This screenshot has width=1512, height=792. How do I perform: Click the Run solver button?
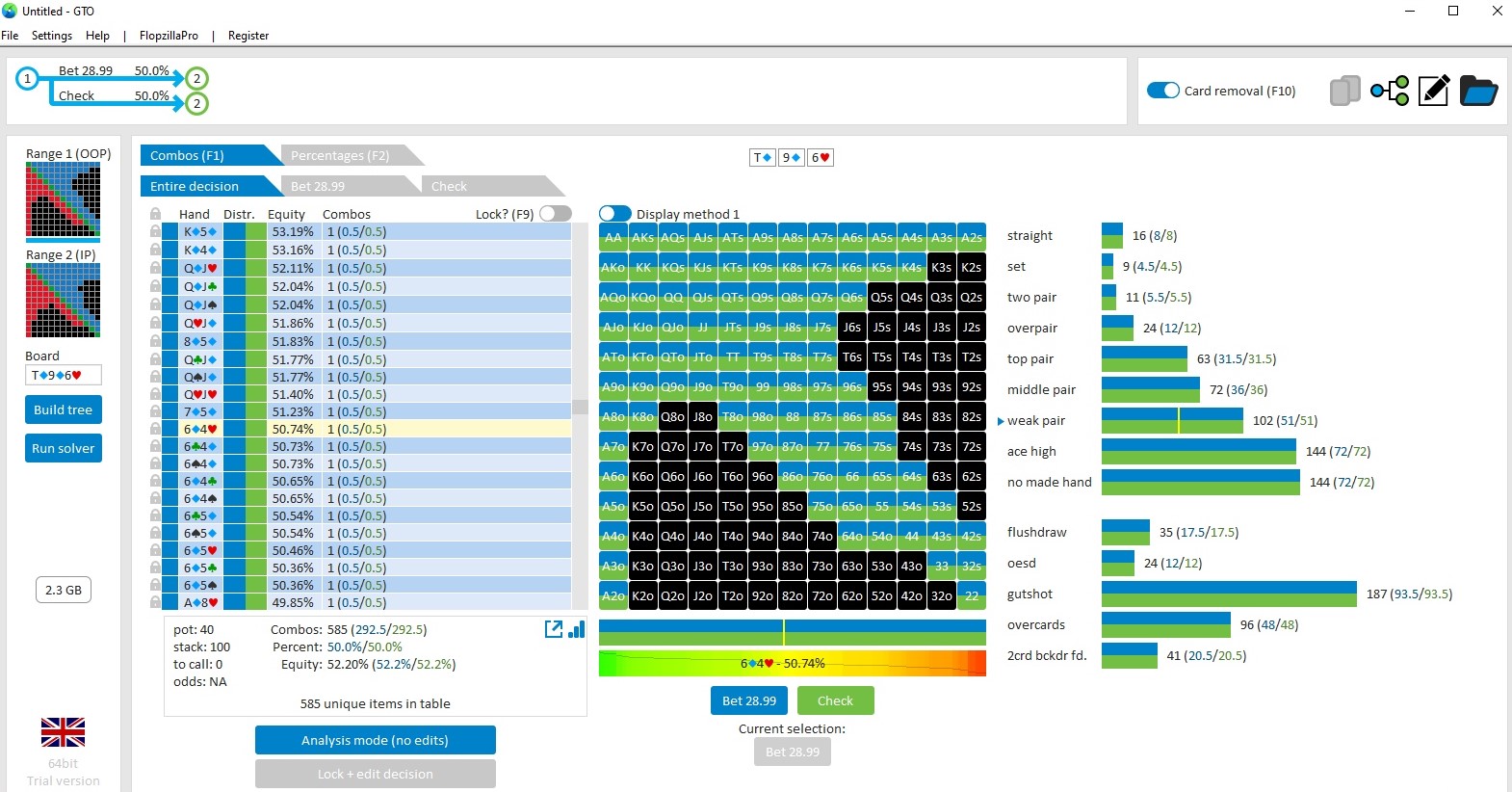(64, 448)
